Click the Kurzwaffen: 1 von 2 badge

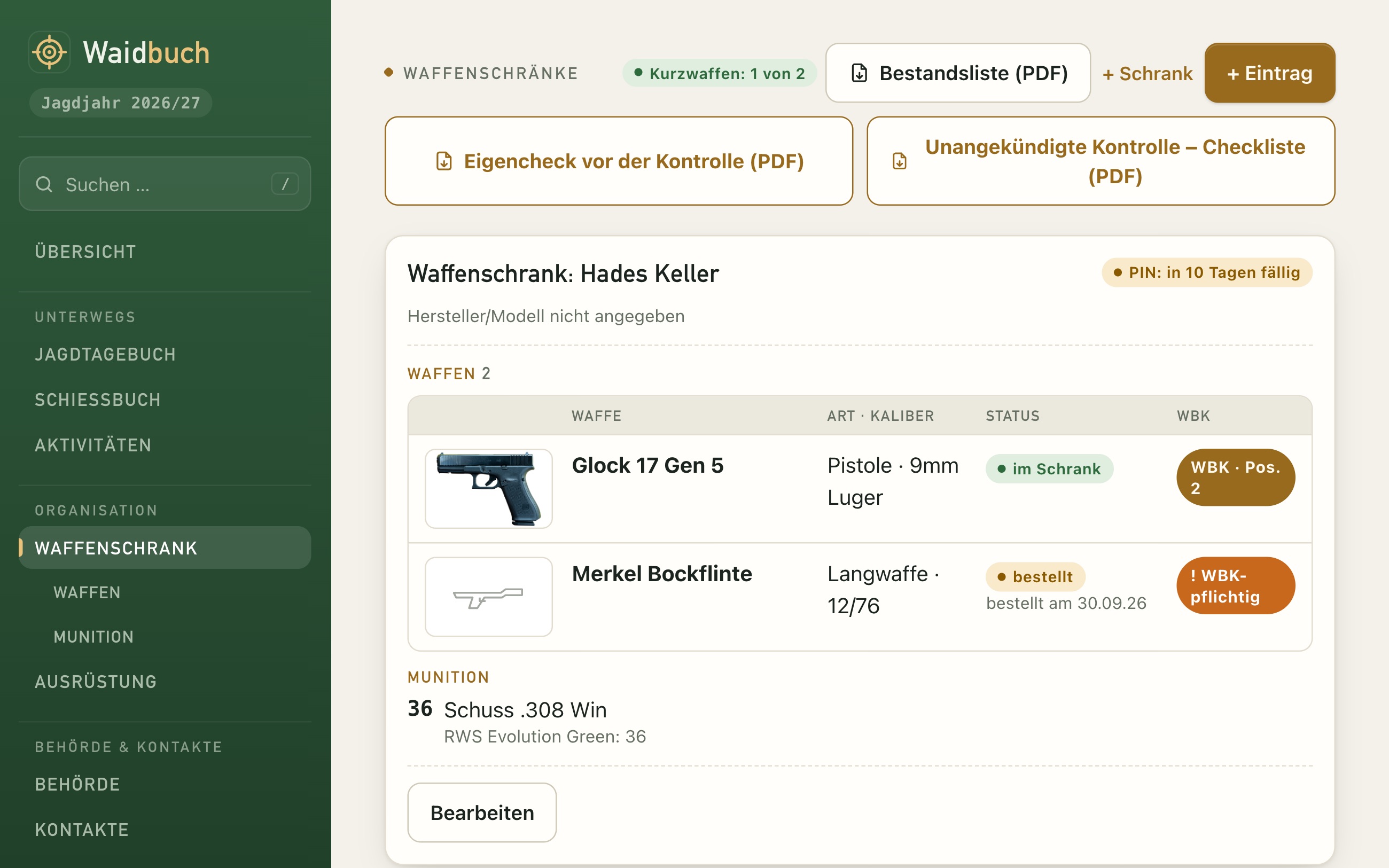coord(720,73)
